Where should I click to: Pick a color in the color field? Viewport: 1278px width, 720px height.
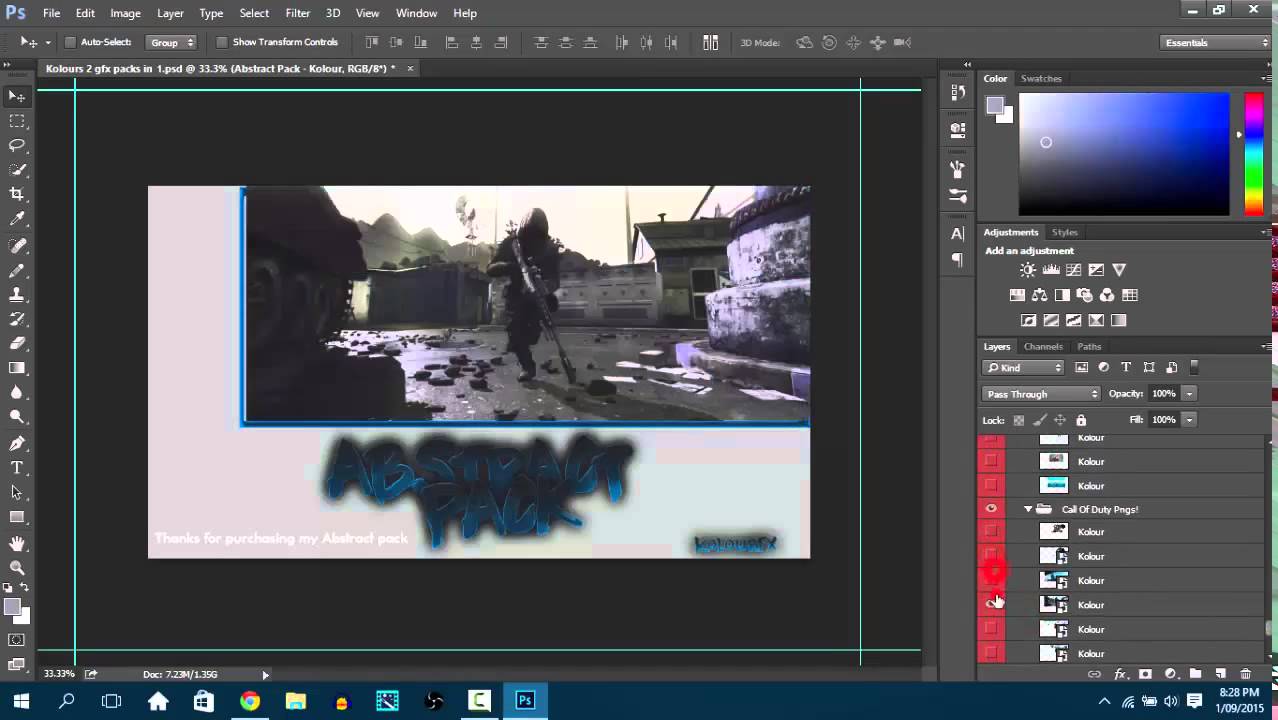point(1124,154)
